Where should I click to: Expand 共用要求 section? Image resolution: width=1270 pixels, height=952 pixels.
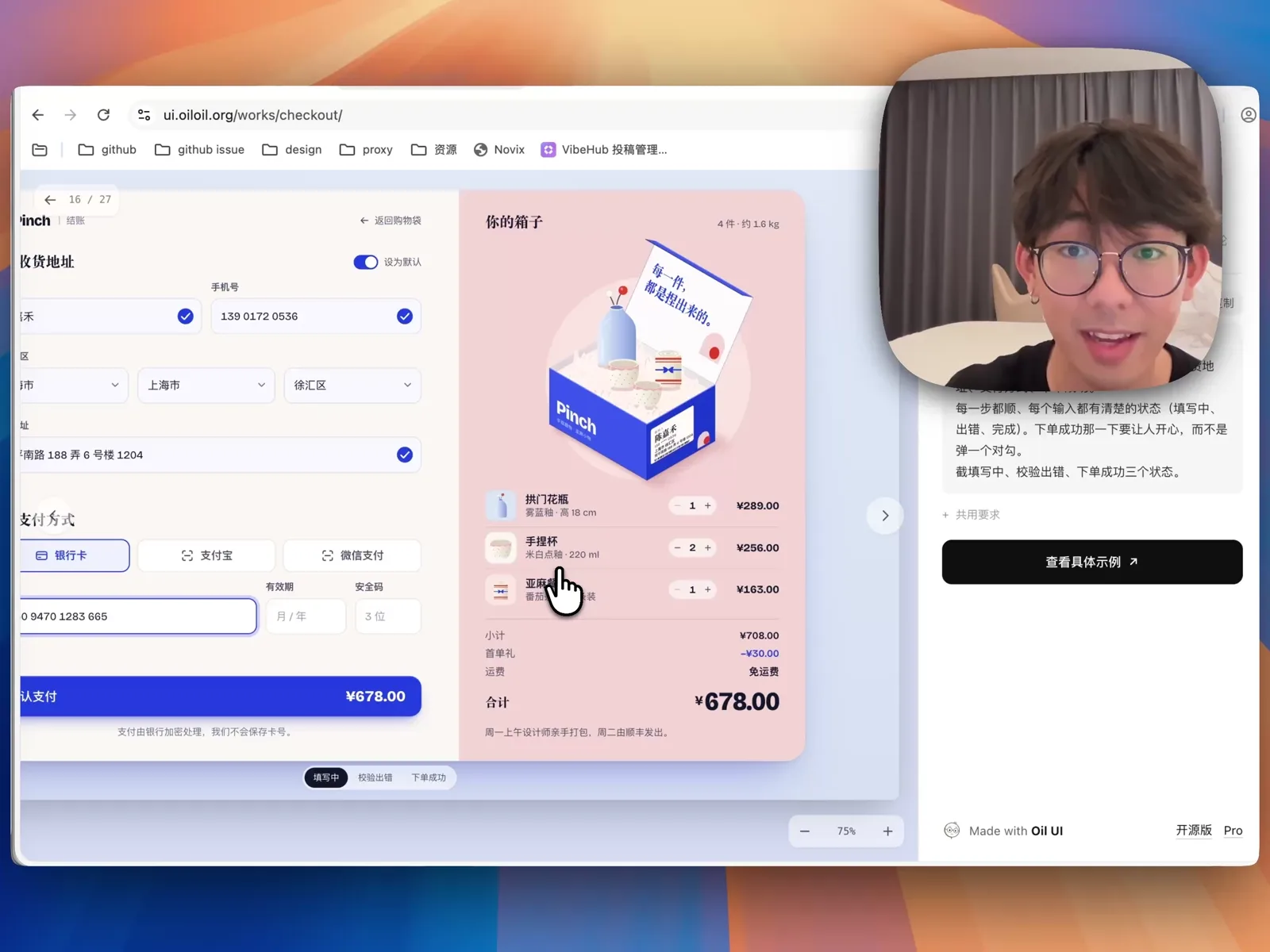[970, 515]
